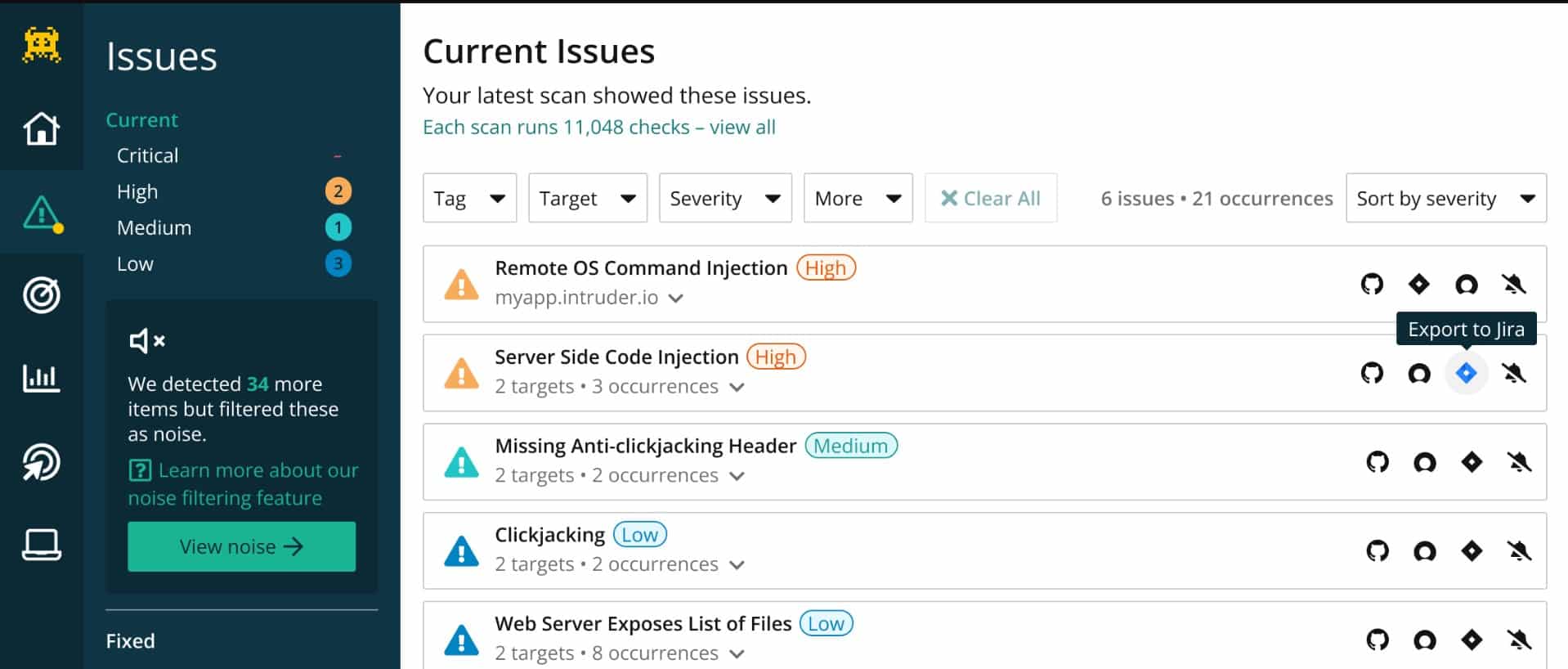1568x669 pixels.
Task: Open the radar scans icon in sidebar
Action: 41,462
